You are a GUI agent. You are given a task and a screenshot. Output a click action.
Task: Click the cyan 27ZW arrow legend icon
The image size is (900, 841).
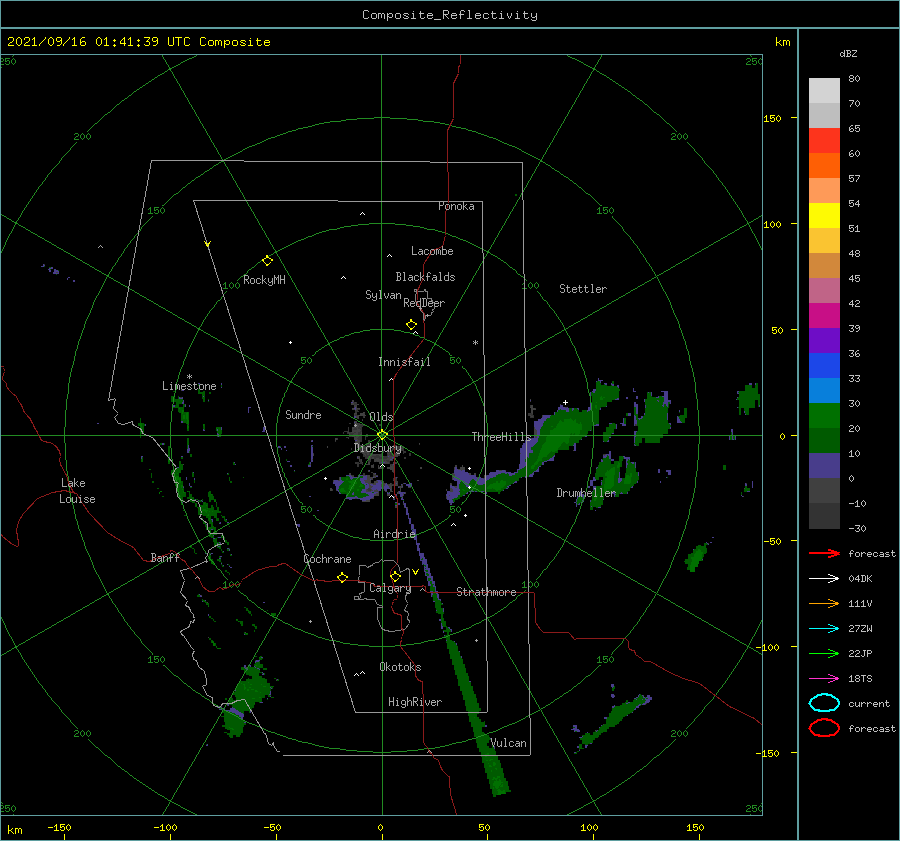(824, 629)
